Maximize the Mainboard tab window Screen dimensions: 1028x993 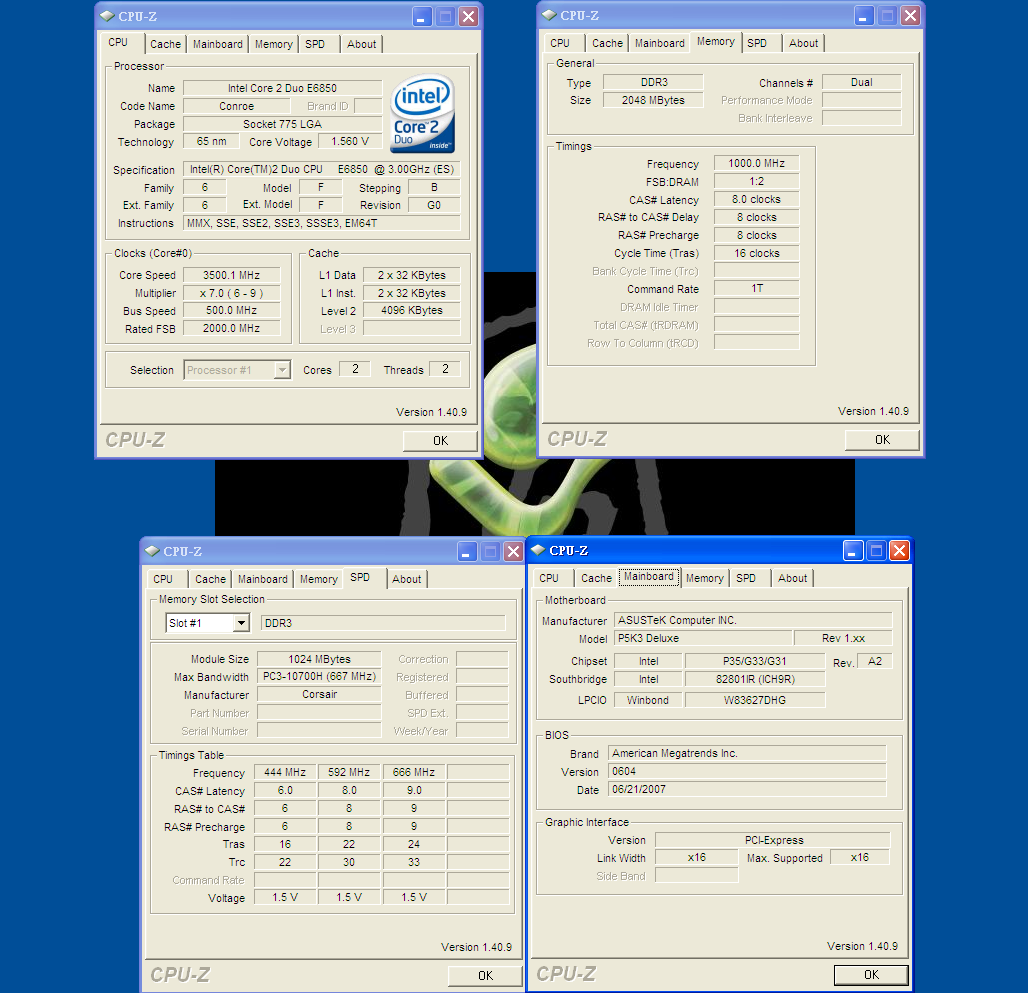[876, 551]
